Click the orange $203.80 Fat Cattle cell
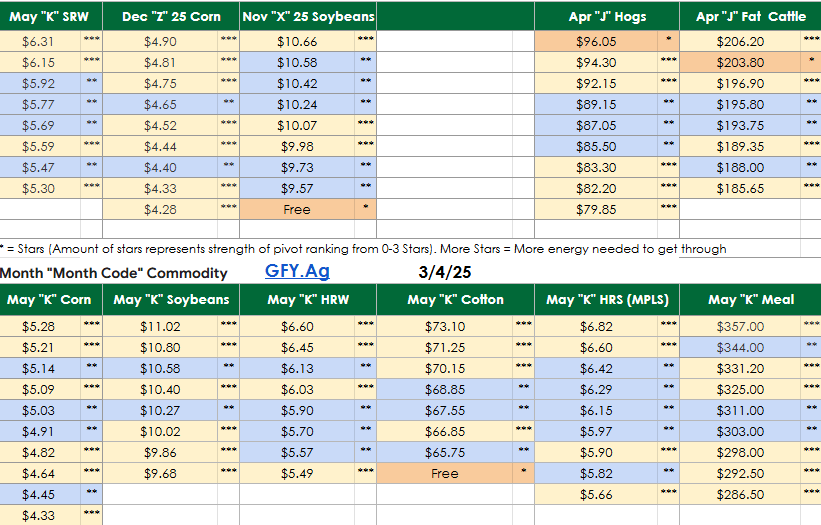Screen dimensions: 821x525 click(x=741, y=62)
